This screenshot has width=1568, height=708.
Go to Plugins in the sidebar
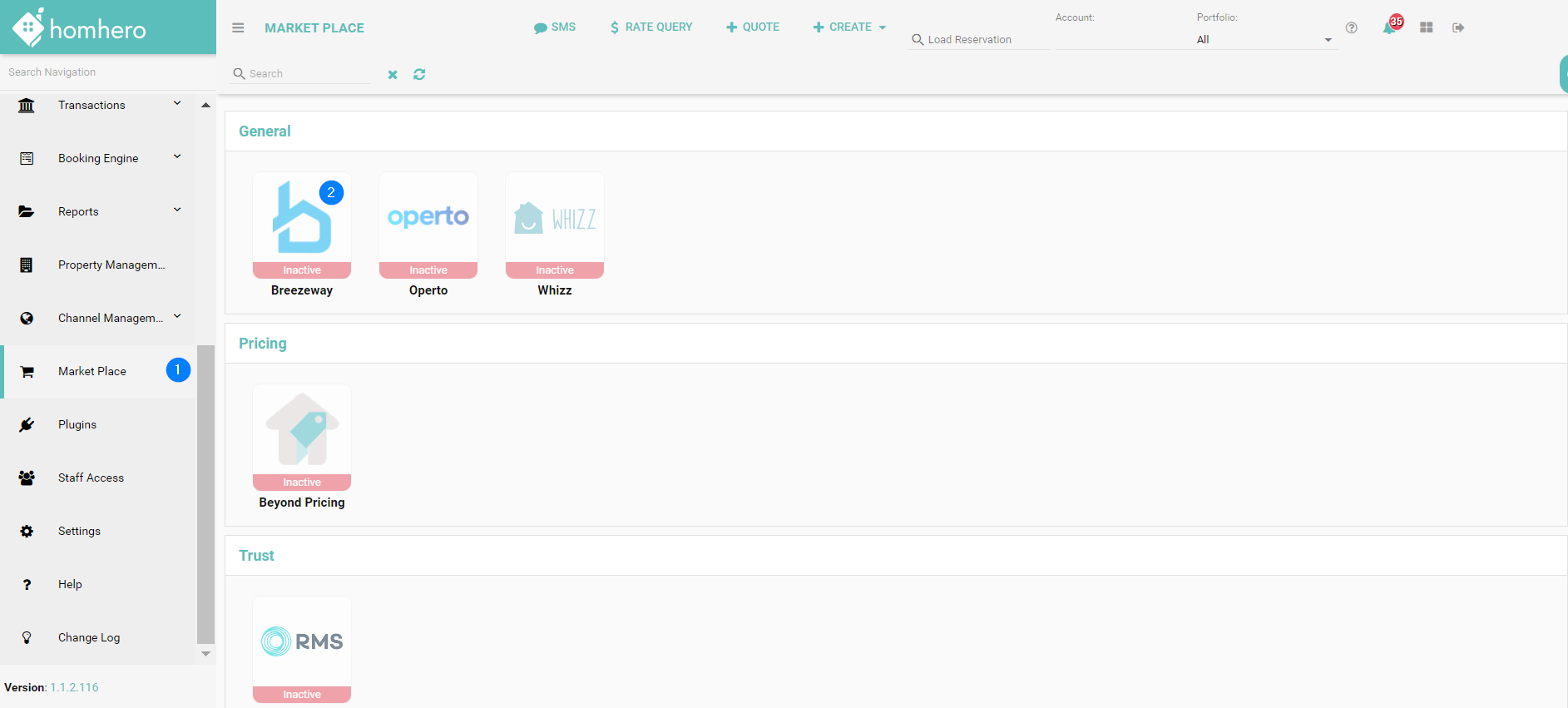point(77,424)
